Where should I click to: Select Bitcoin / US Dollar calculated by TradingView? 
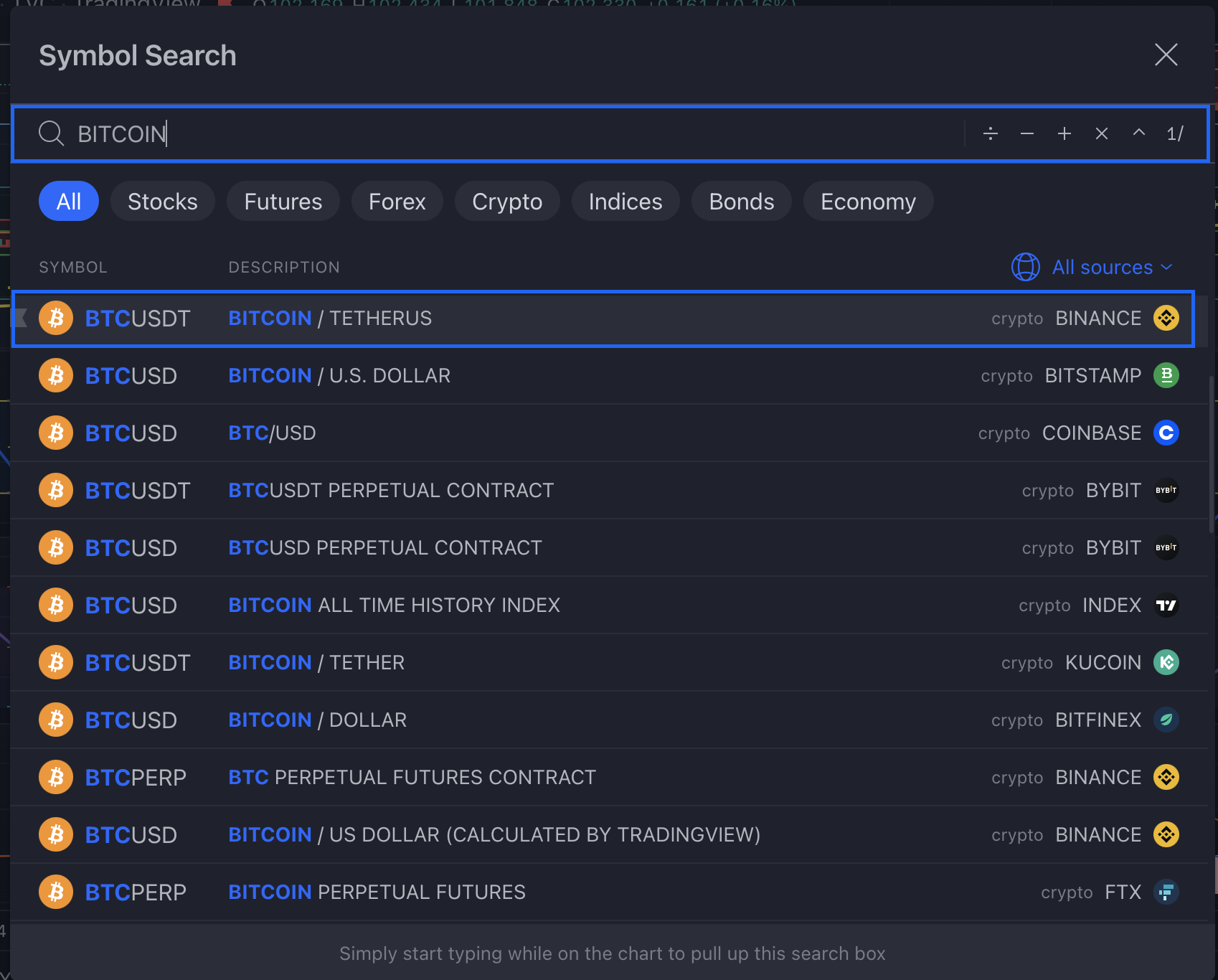[x=610, y=835]
